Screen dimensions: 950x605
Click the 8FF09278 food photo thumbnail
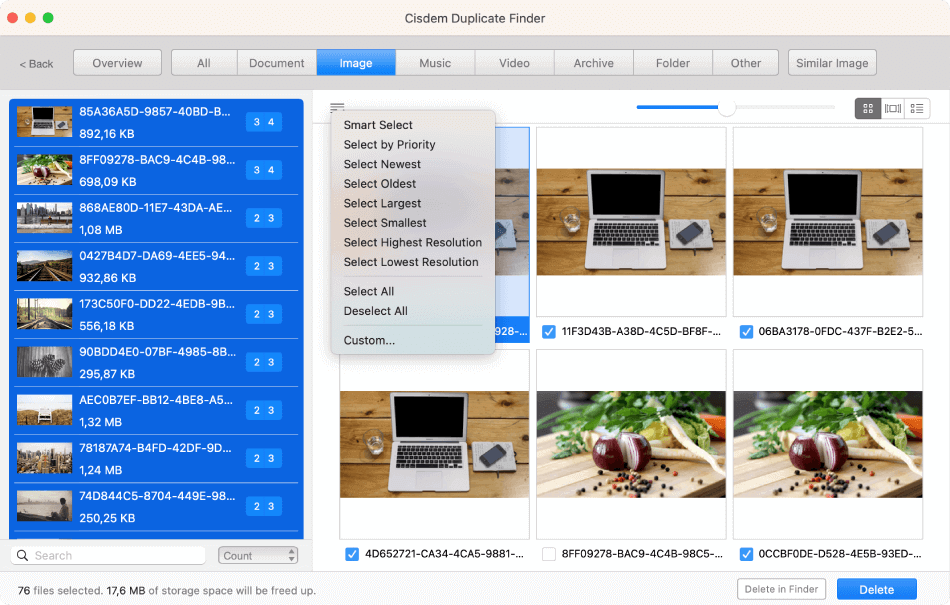click(630, 445)
